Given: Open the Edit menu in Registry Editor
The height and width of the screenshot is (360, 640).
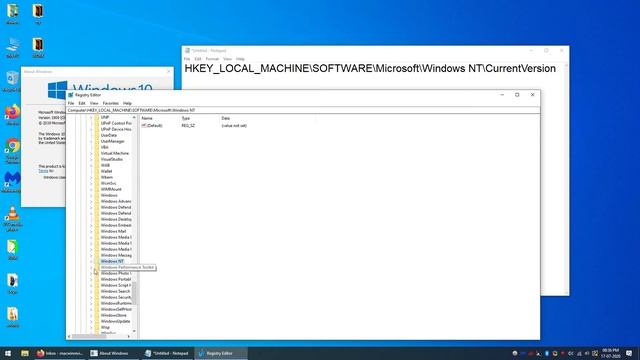Looking at the screenshot, I should point(82,103).
